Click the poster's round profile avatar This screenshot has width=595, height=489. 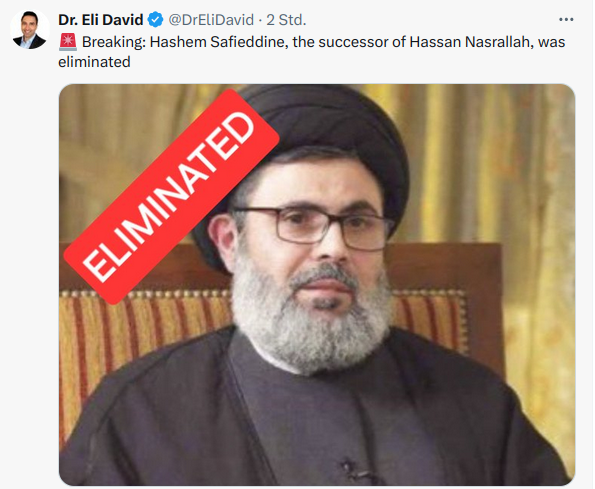tap(30, 30)
